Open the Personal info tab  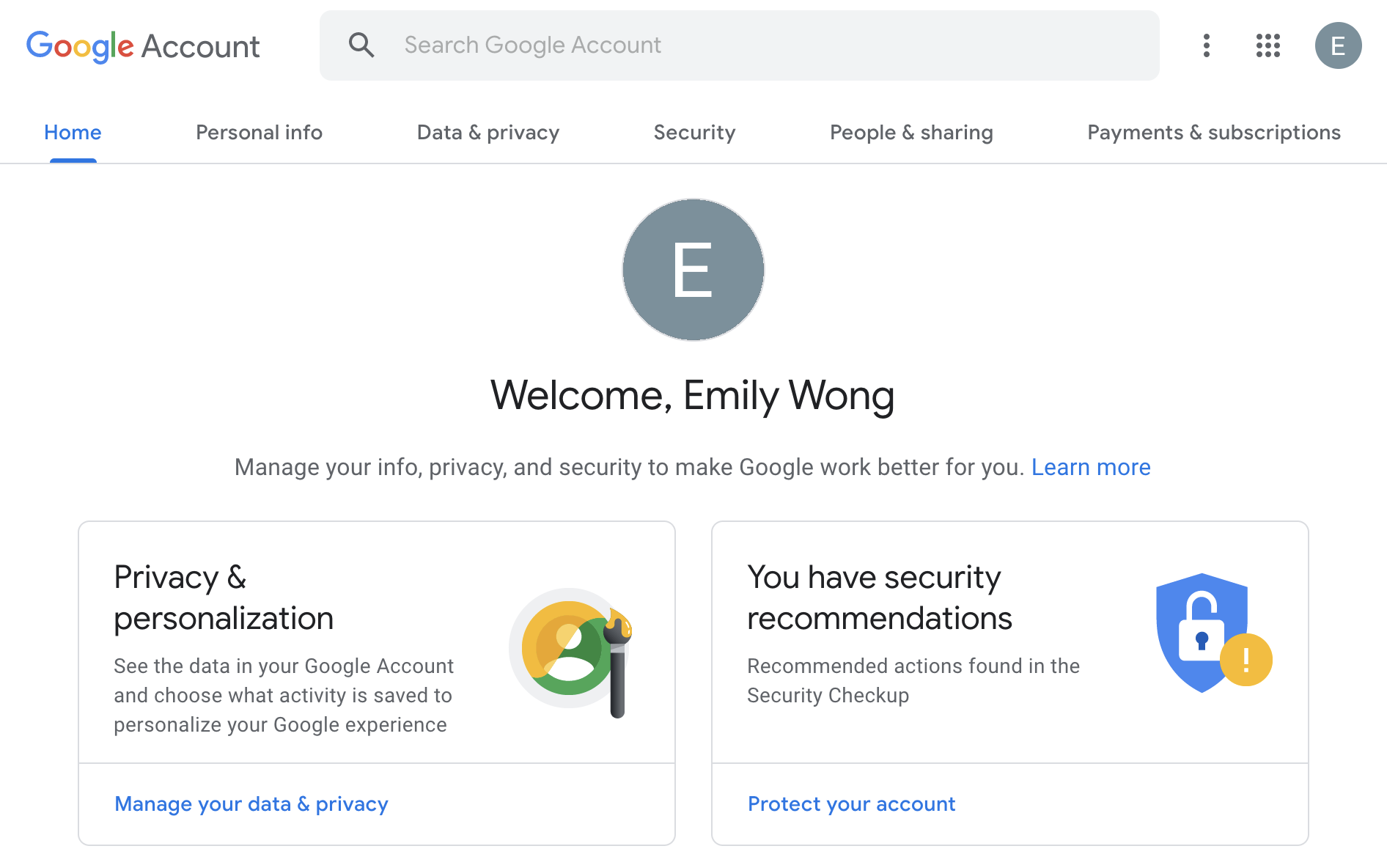click(259, 133)
